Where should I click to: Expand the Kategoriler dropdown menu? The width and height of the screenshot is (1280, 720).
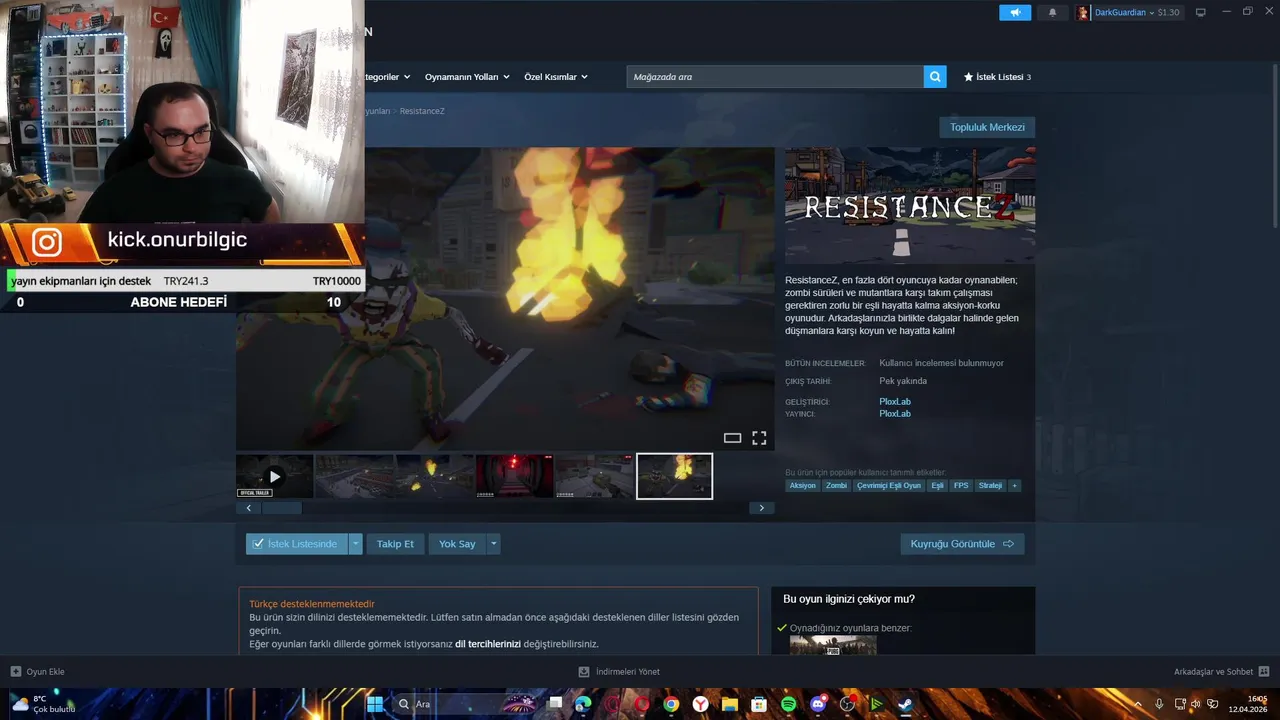(388, 77)
